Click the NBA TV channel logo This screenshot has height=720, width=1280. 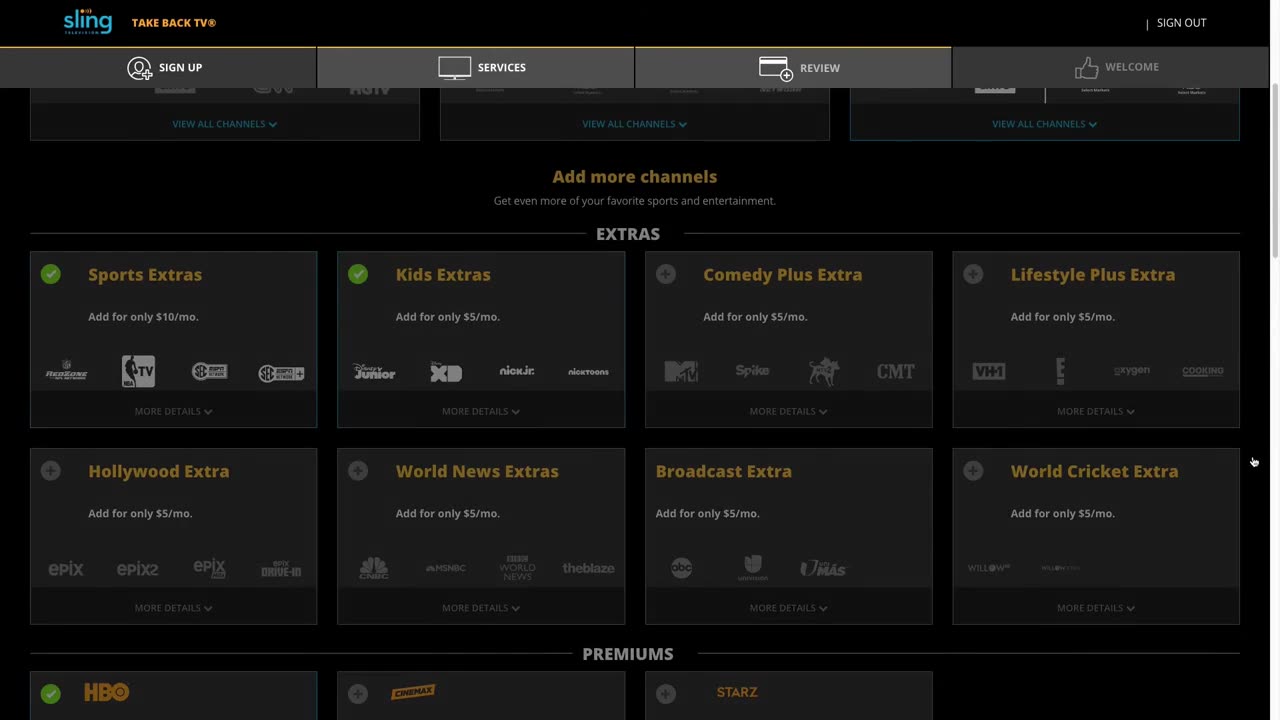[138, 371]
